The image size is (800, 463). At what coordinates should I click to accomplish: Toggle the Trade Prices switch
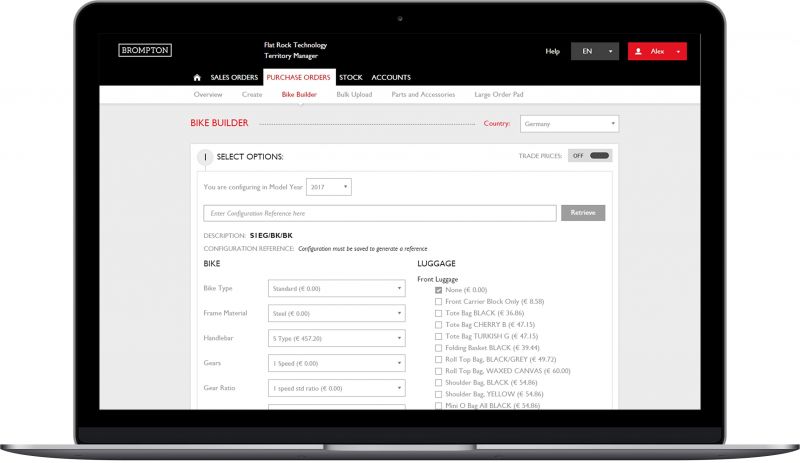coord(590,156)
